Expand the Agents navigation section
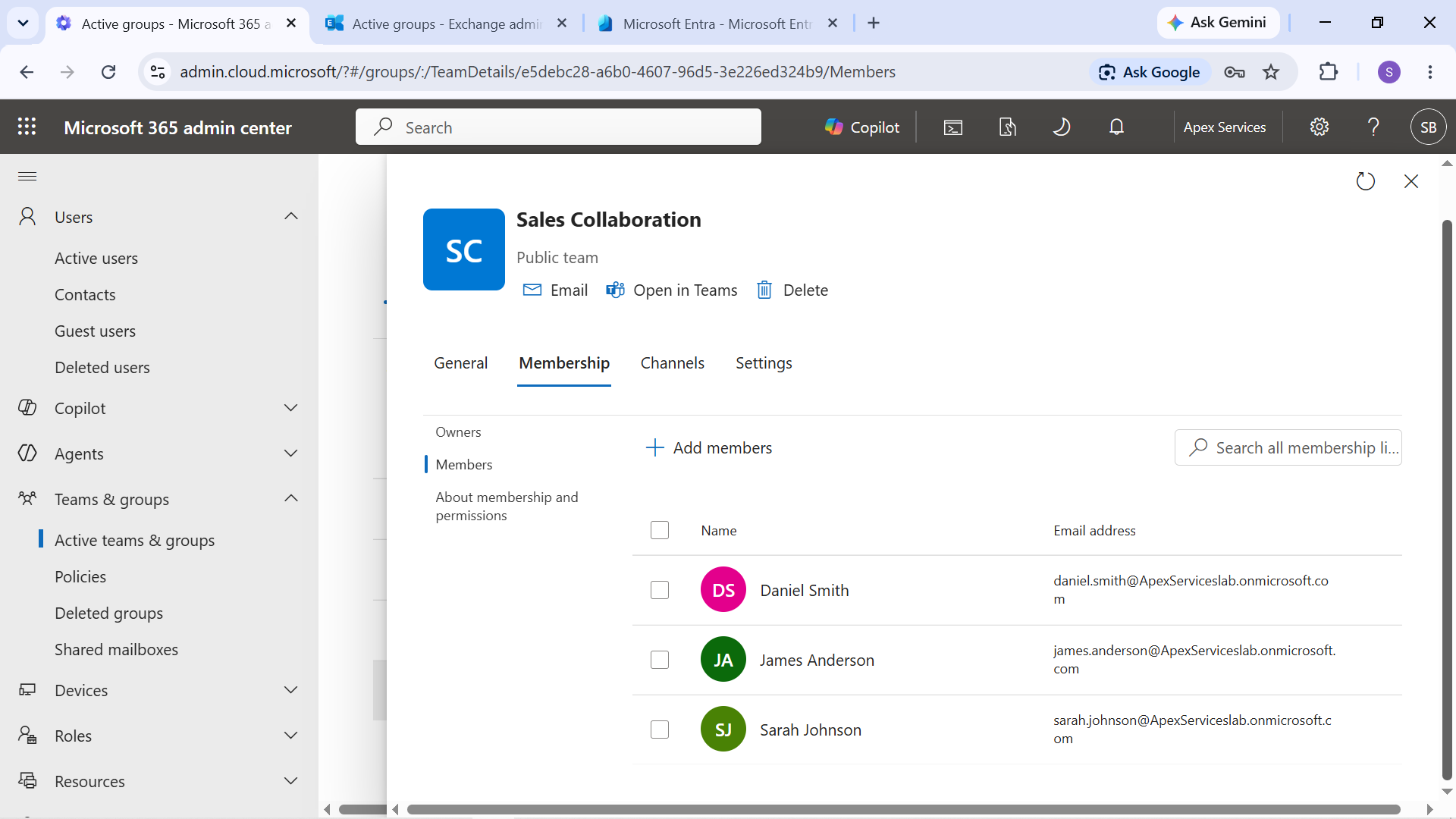 point(290,453)
